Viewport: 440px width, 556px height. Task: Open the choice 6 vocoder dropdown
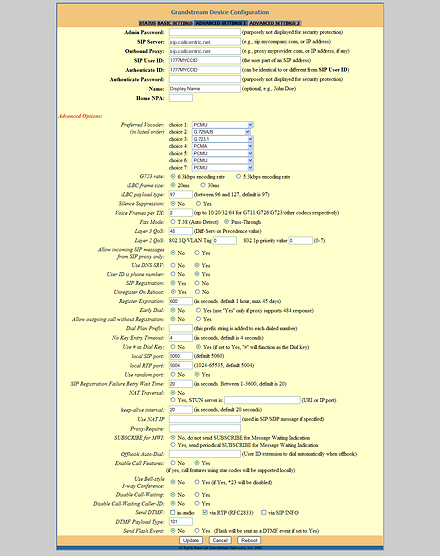tap(223, 160)
